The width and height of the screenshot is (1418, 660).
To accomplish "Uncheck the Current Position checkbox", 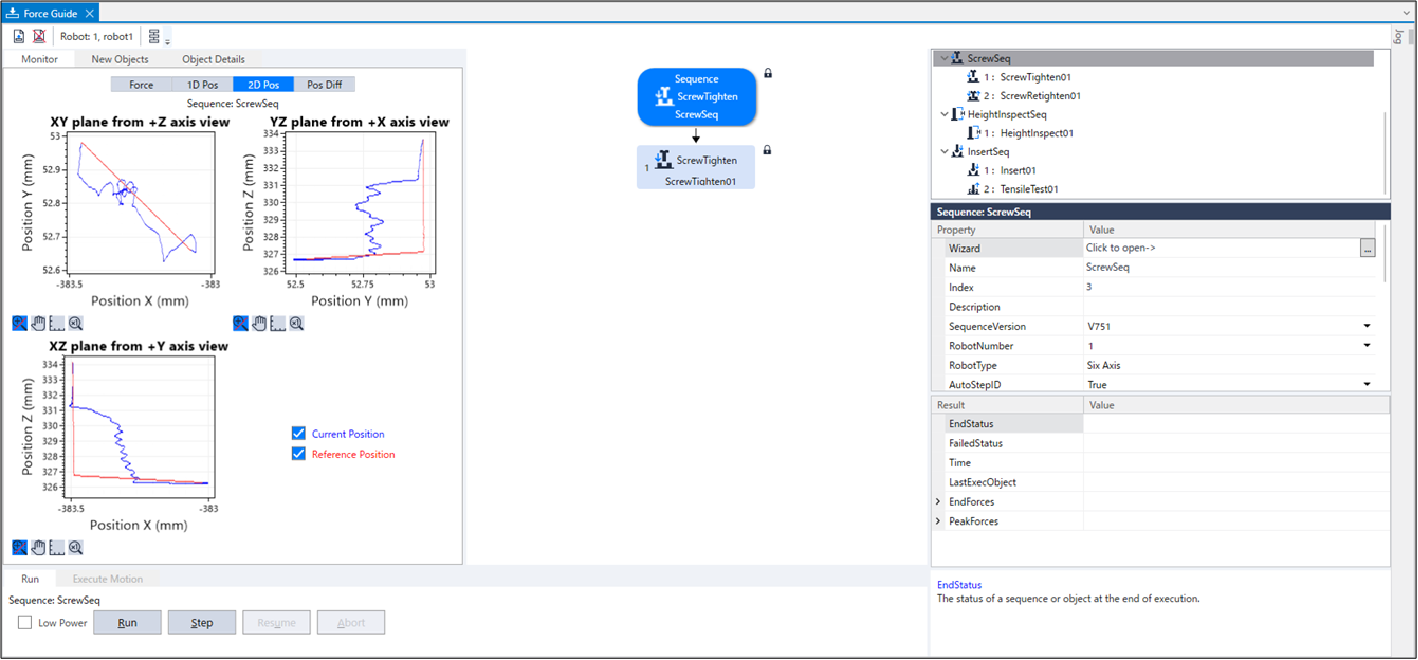I will 298,434.
